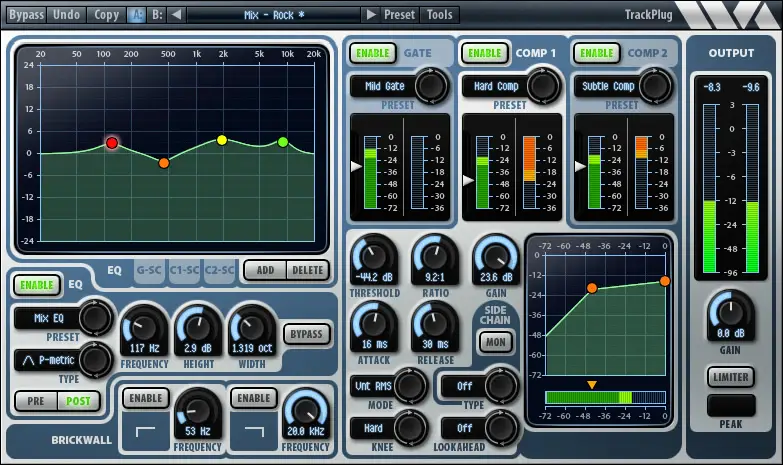Click the Output Gain knob at 0.0 dB

click(730, 314)
